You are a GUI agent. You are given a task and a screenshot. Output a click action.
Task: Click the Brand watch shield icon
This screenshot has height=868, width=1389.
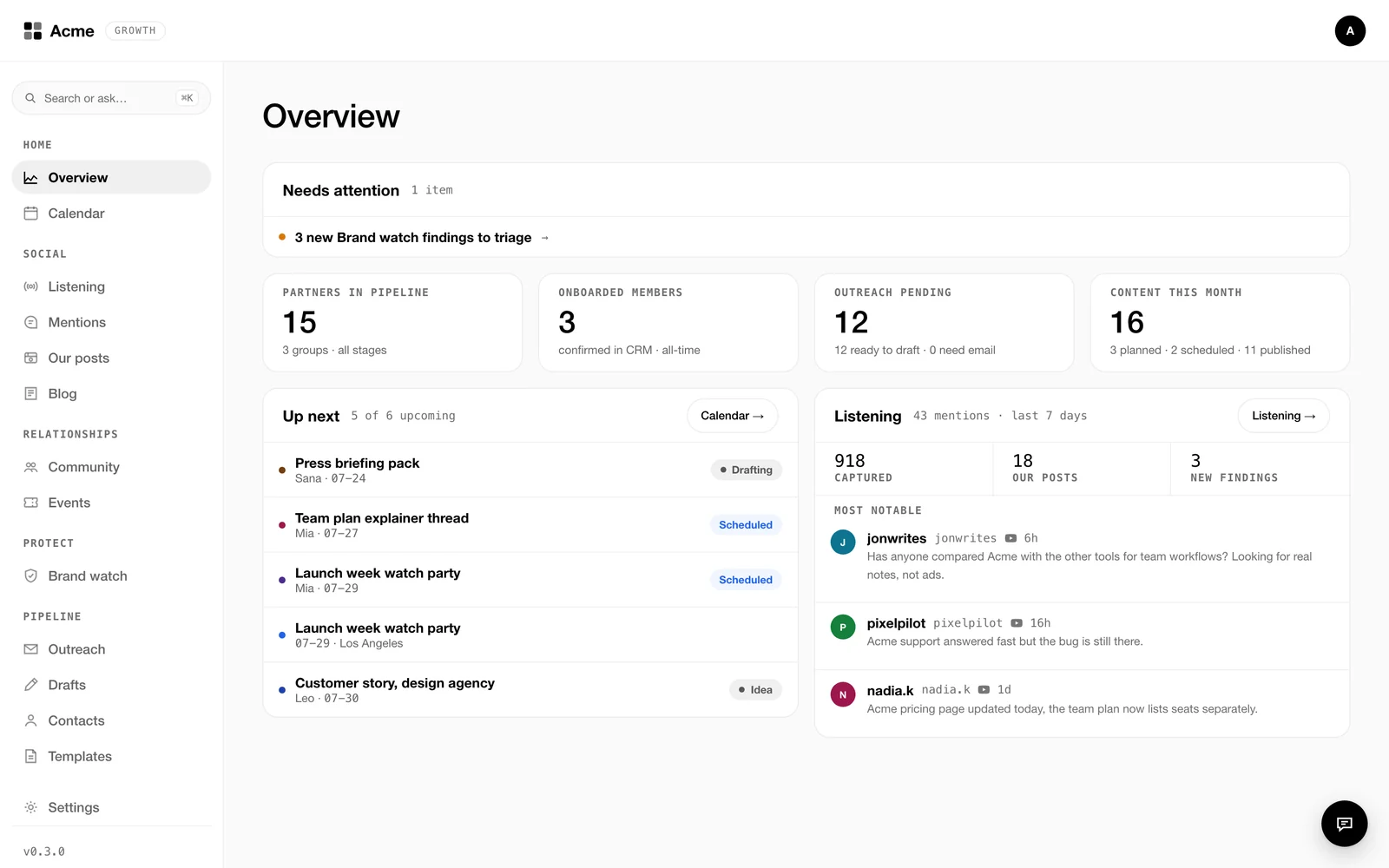30,575
